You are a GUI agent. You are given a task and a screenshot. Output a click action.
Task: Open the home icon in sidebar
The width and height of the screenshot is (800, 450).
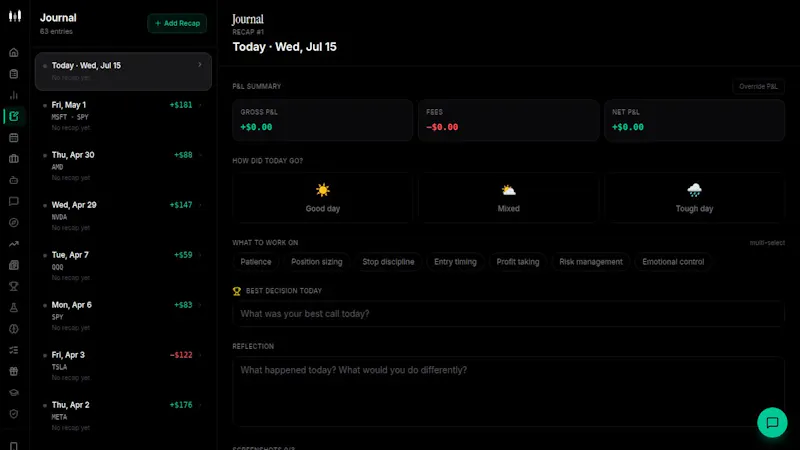point(14,53)
